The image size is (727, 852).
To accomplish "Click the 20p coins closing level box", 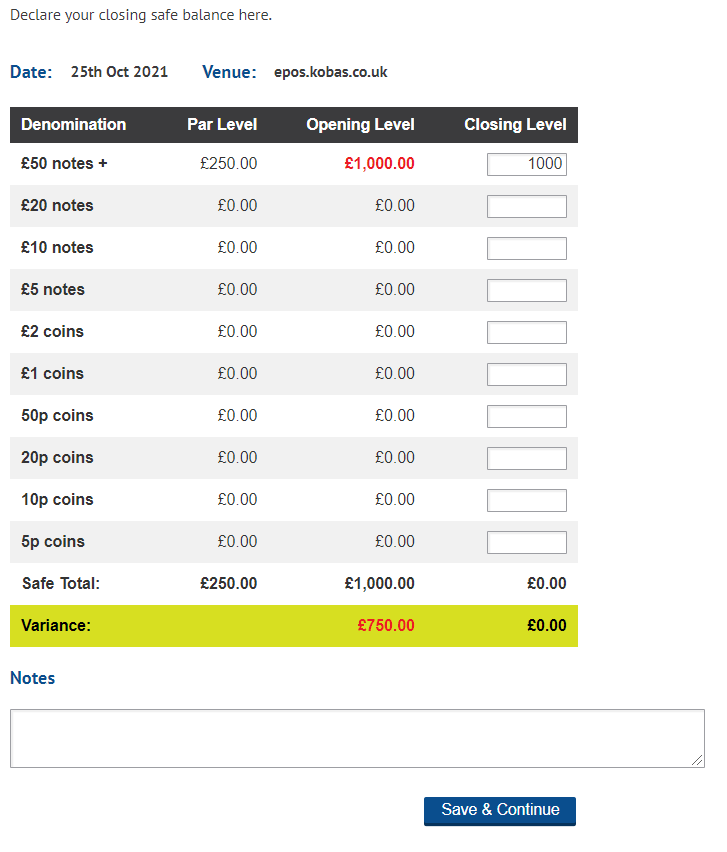I will coord(526,458).
